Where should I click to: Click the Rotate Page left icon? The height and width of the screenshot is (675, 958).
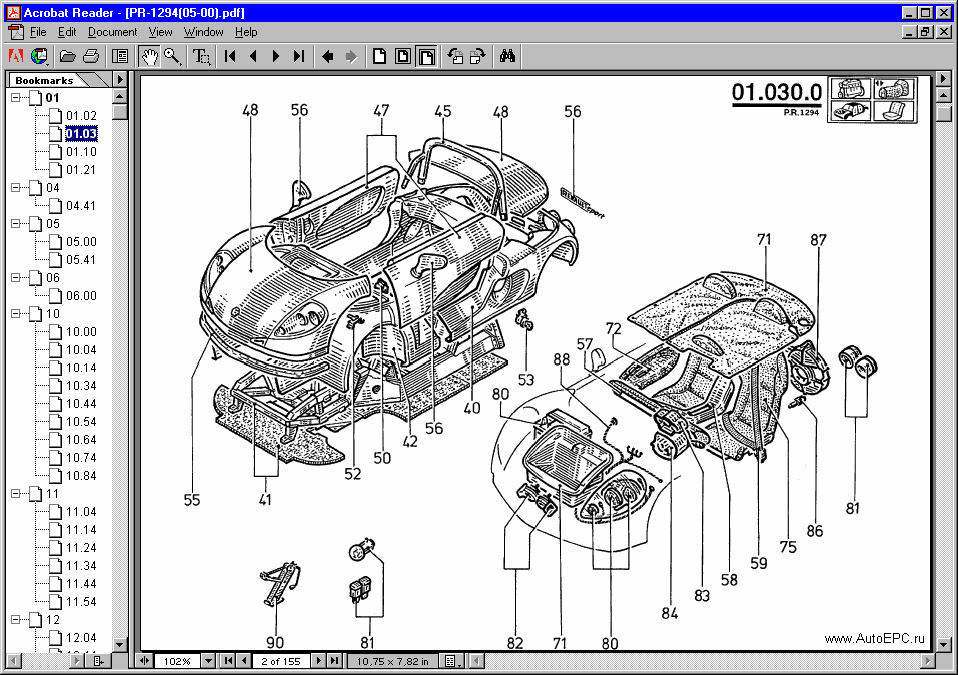[457, 57]
